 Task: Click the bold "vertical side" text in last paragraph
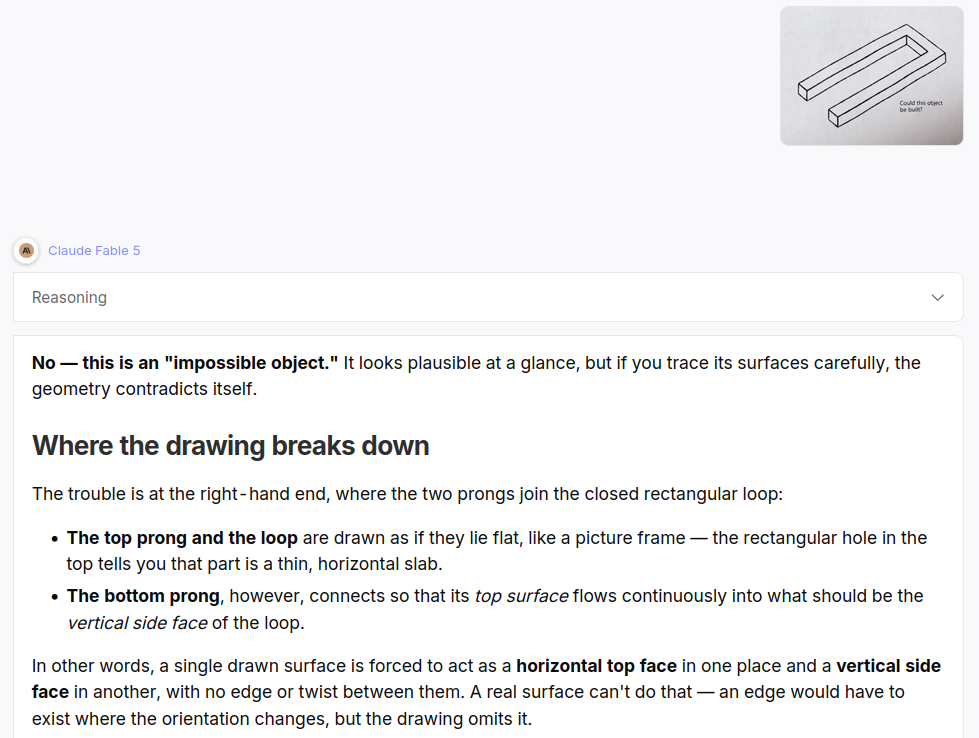pyautogui.click(x=888, y=666)
